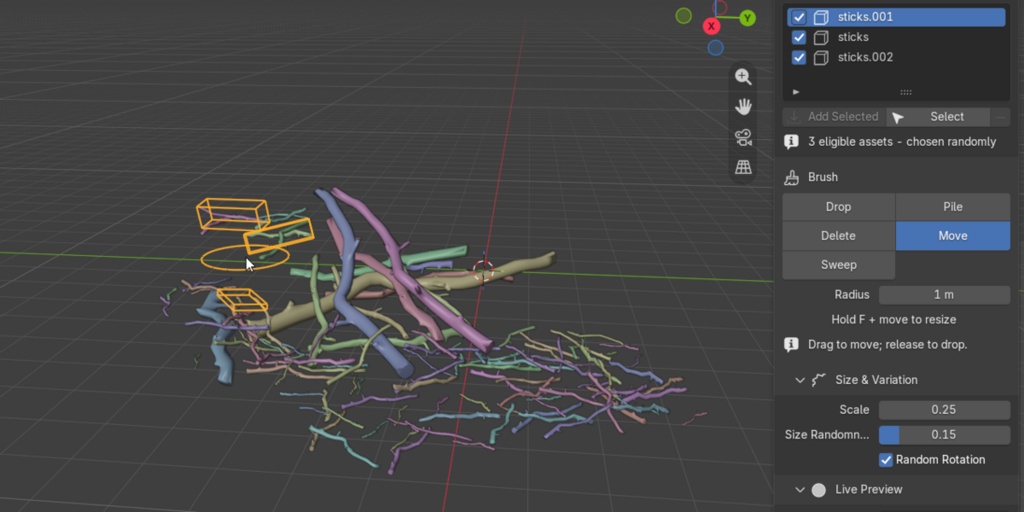Click the cube icon beside sticks.001

pos(821,17)
